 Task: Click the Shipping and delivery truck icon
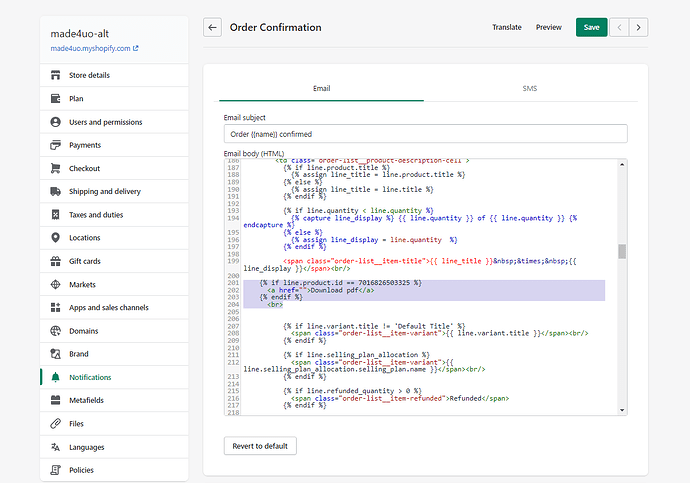(x=55, y=191)
